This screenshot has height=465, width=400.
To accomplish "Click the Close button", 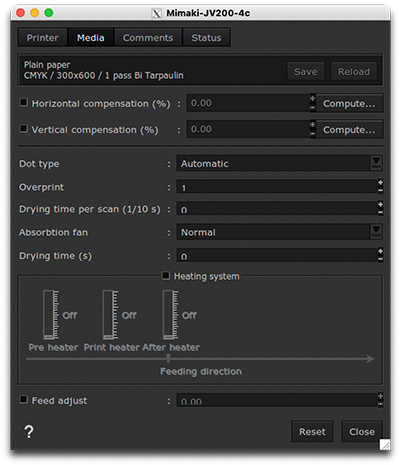I will (x=362, y=432).
